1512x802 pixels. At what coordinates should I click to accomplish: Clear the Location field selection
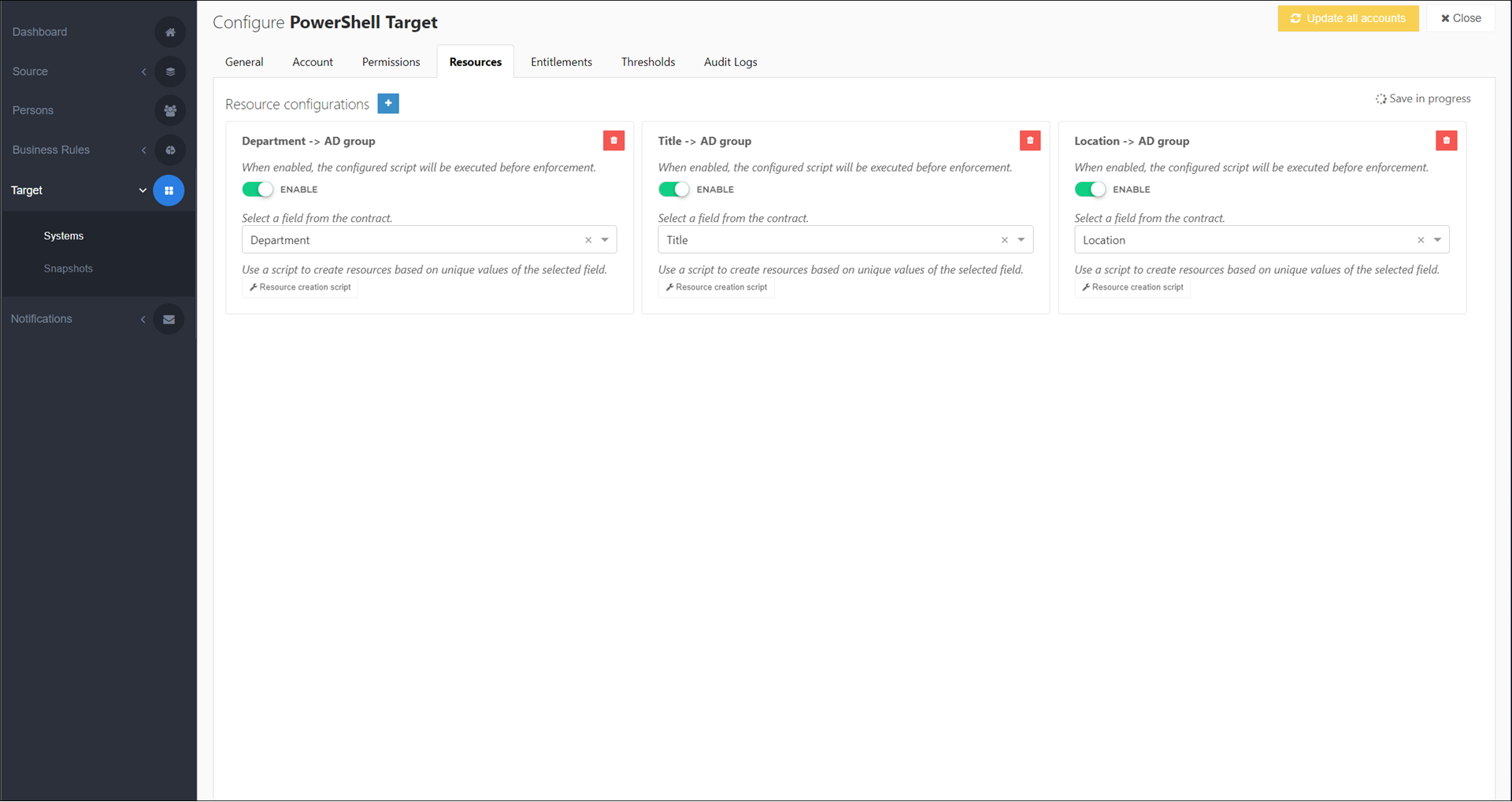coord(1421,240)
